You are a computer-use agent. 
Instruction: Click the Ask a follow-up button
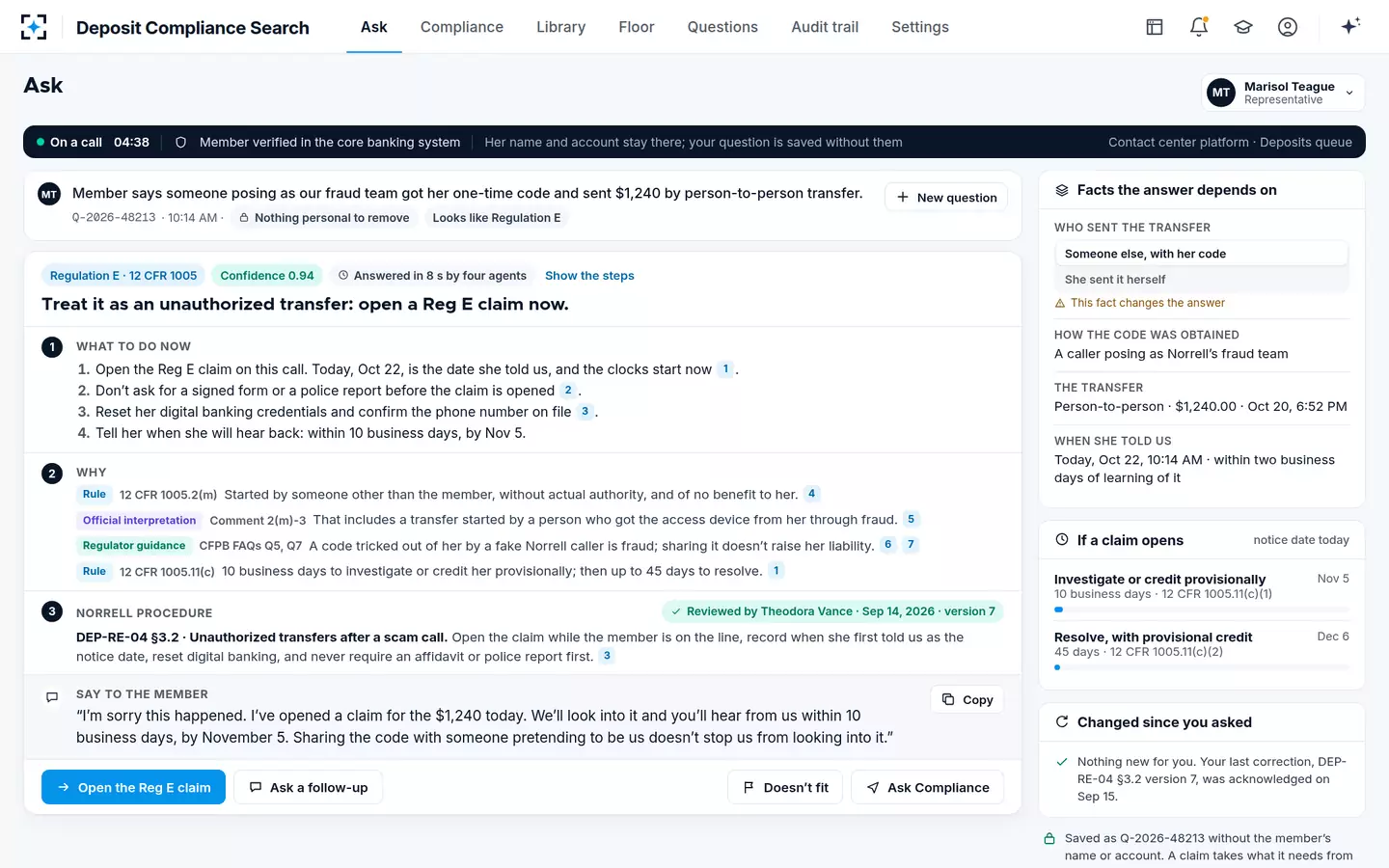point(308,787)
